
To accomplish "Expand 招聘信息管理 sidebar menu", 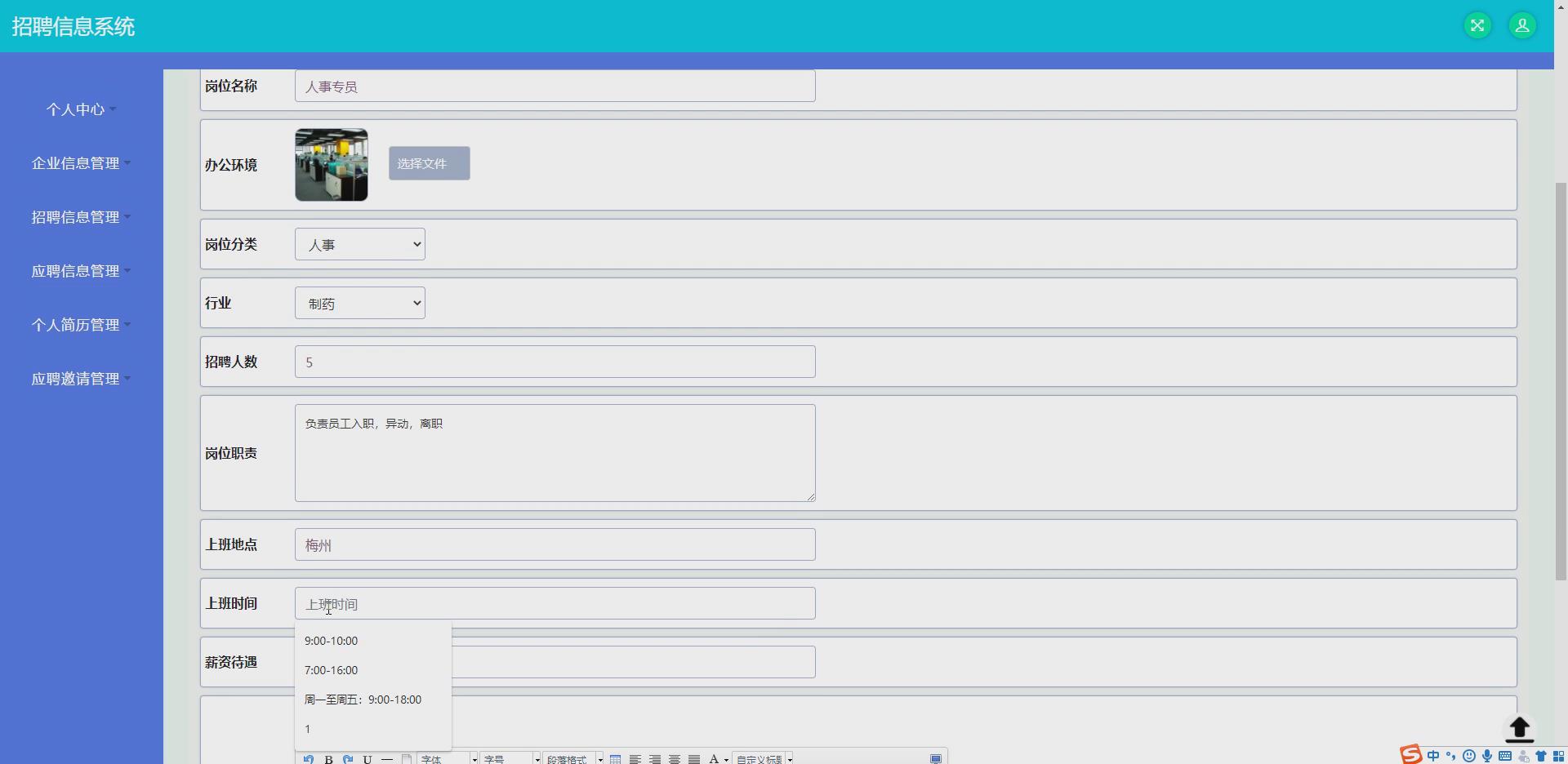I will [x=81, y=217].
